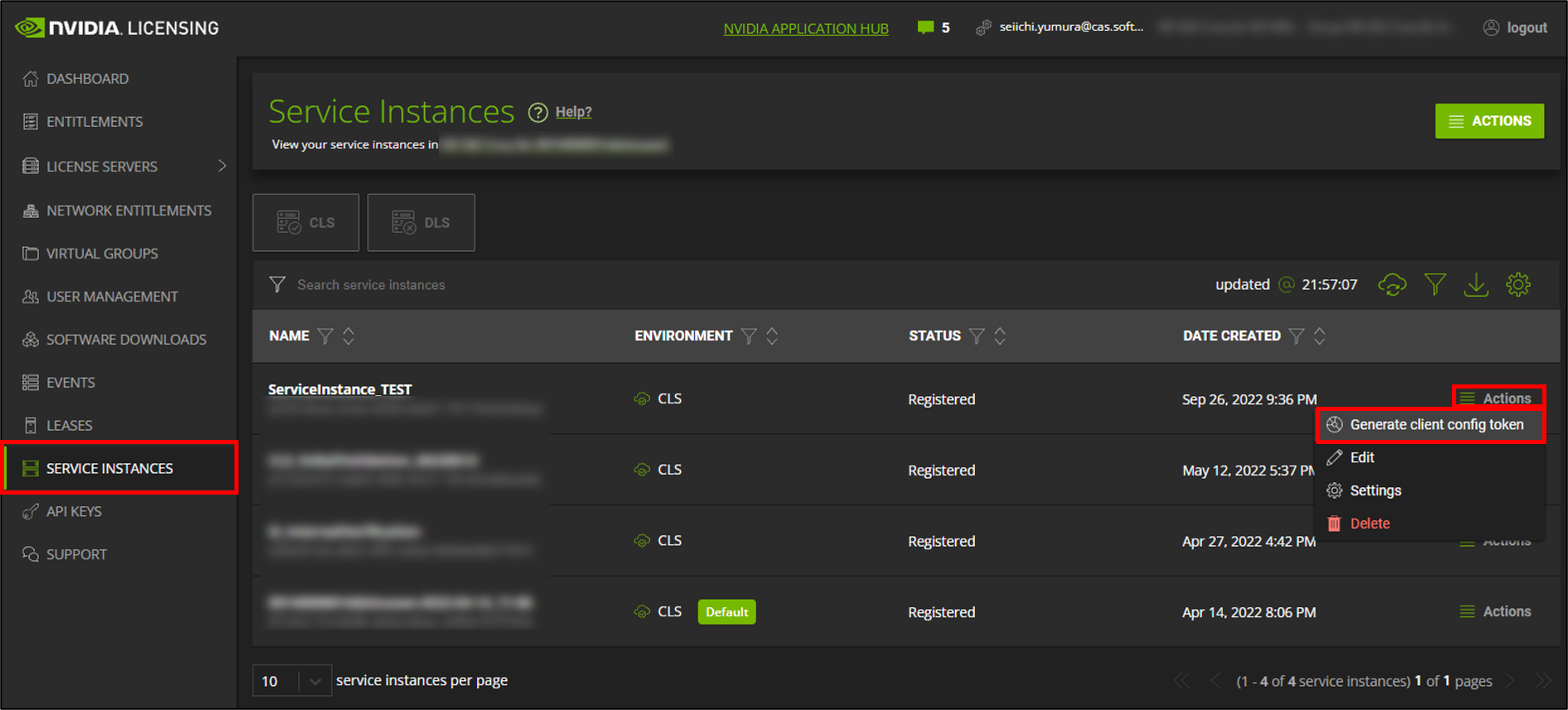This screenshot has width=1568, height=710.
Task: Click the help question mark icon
Action: pos(538,112)
